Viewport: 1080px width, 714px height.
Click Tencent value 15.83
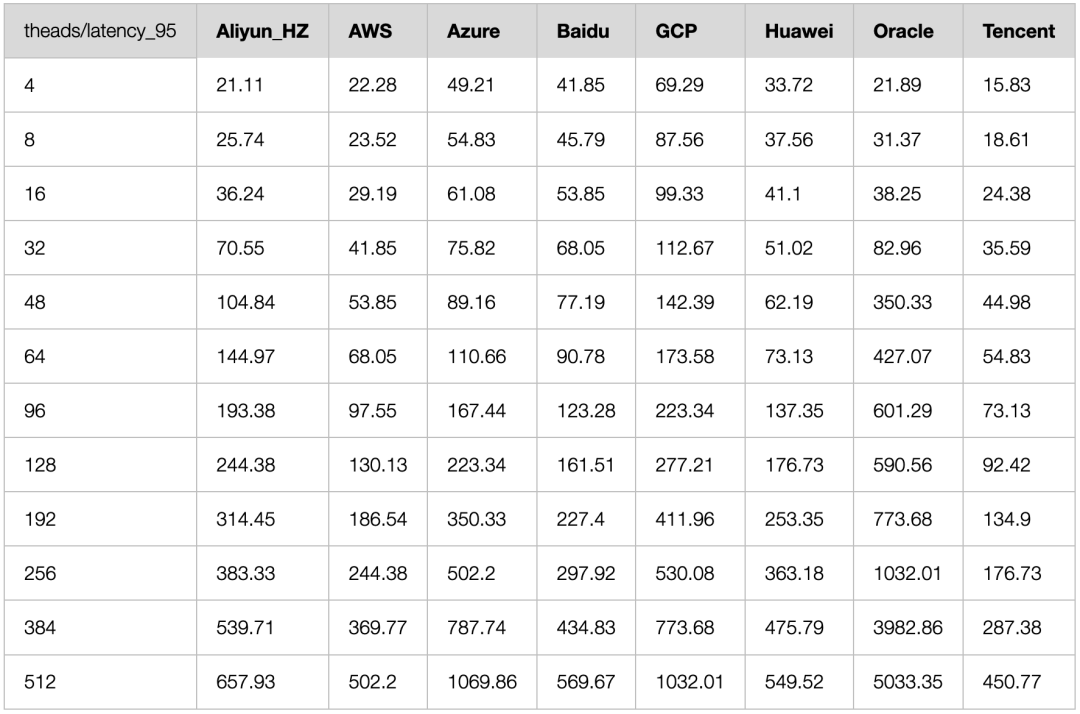1019,85
